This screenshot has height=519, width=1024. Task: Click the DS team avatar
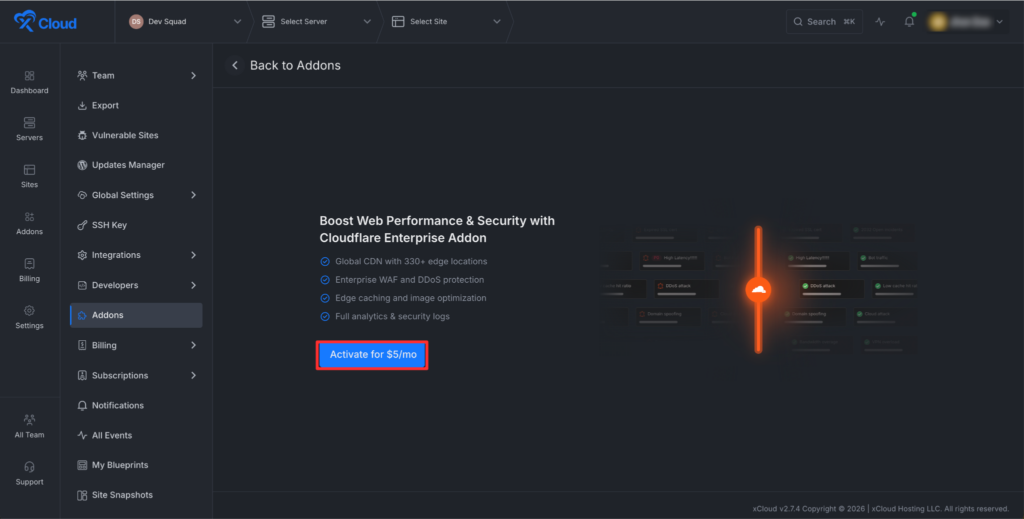(x=136, y=22)
